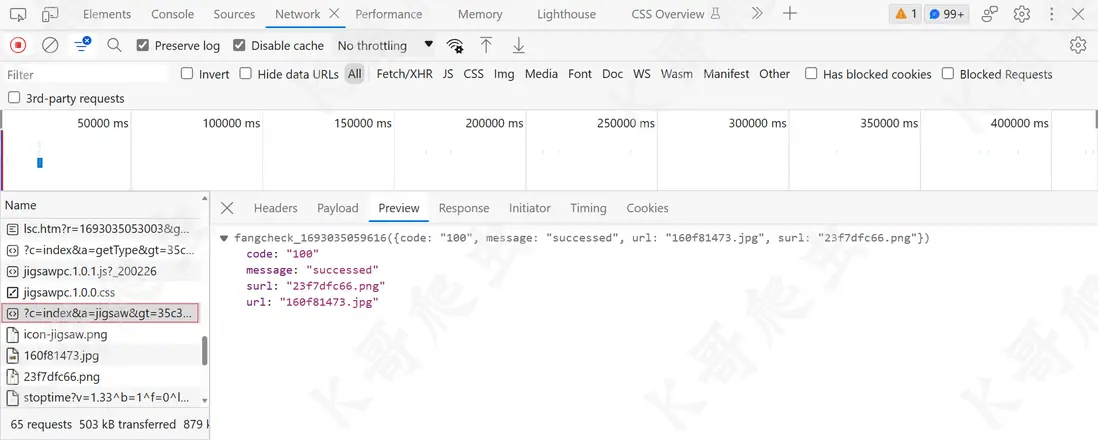Screen dimensions: 1098x440
Task: Open DevTools settings gear icon
Action: (1022, 14)
